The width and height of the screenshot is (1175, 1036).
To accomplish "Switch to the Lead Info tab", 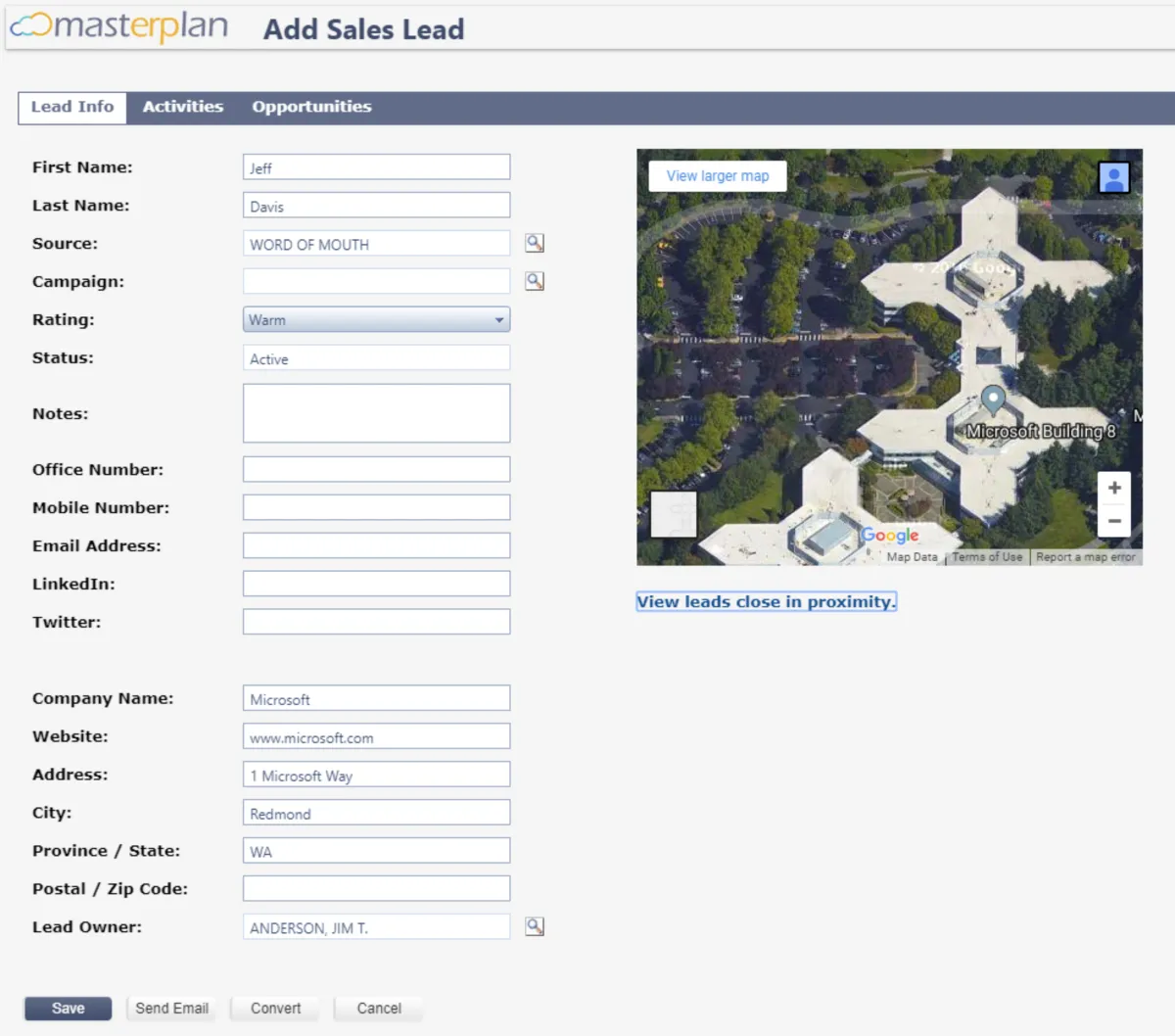I will 72,108.
